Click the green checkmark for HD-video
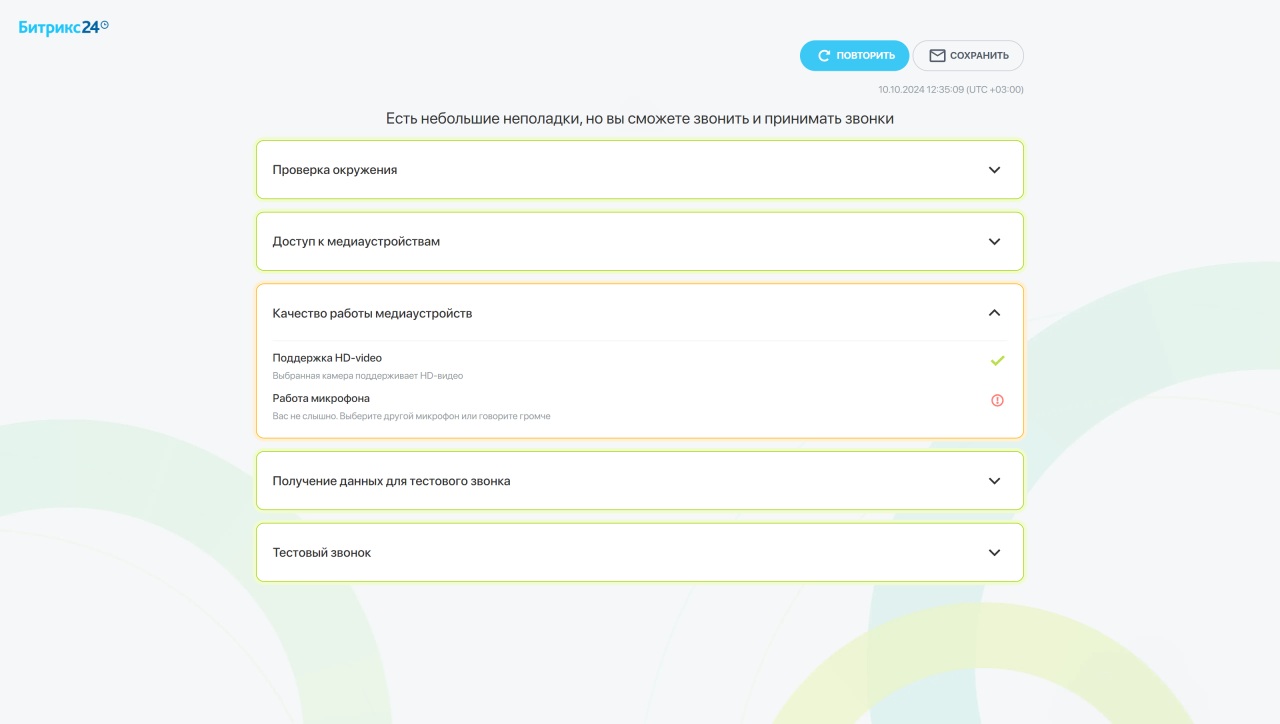This screenshot has height=724, width=1280. tap(997, 361)
